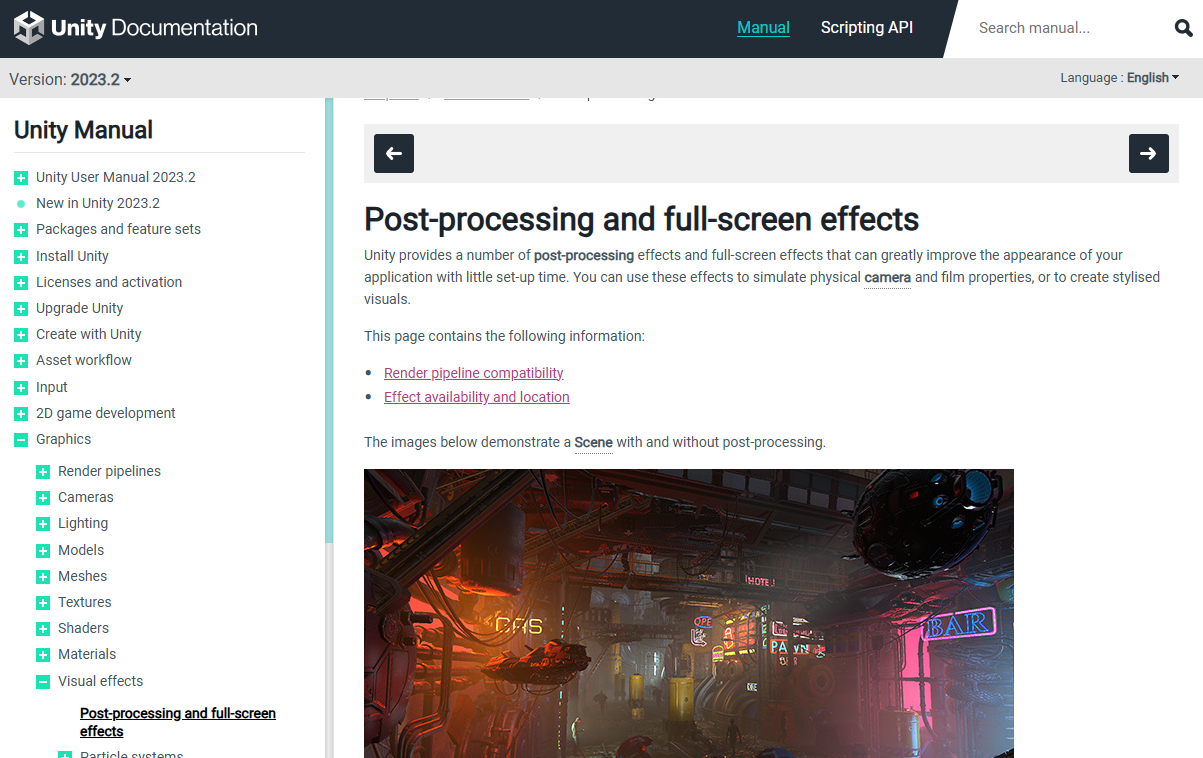Collapse the Graphics minus icon
Screen dimensions: 1203x758
click(x=21, y=440)
